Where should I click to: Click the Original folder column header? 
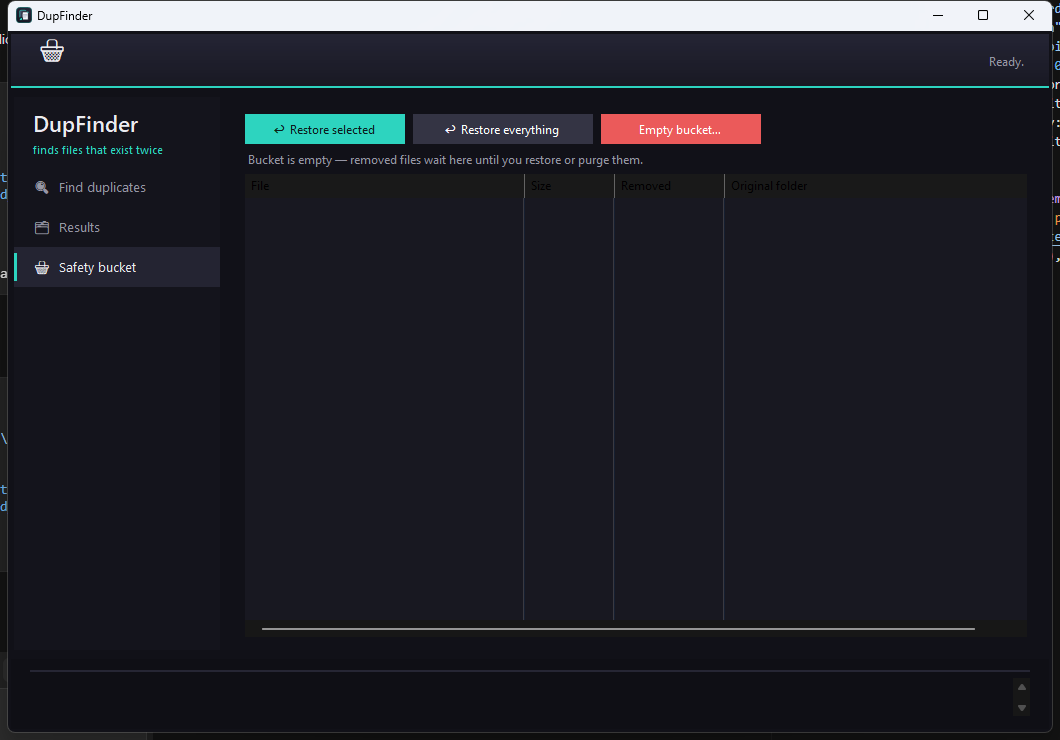875,186
